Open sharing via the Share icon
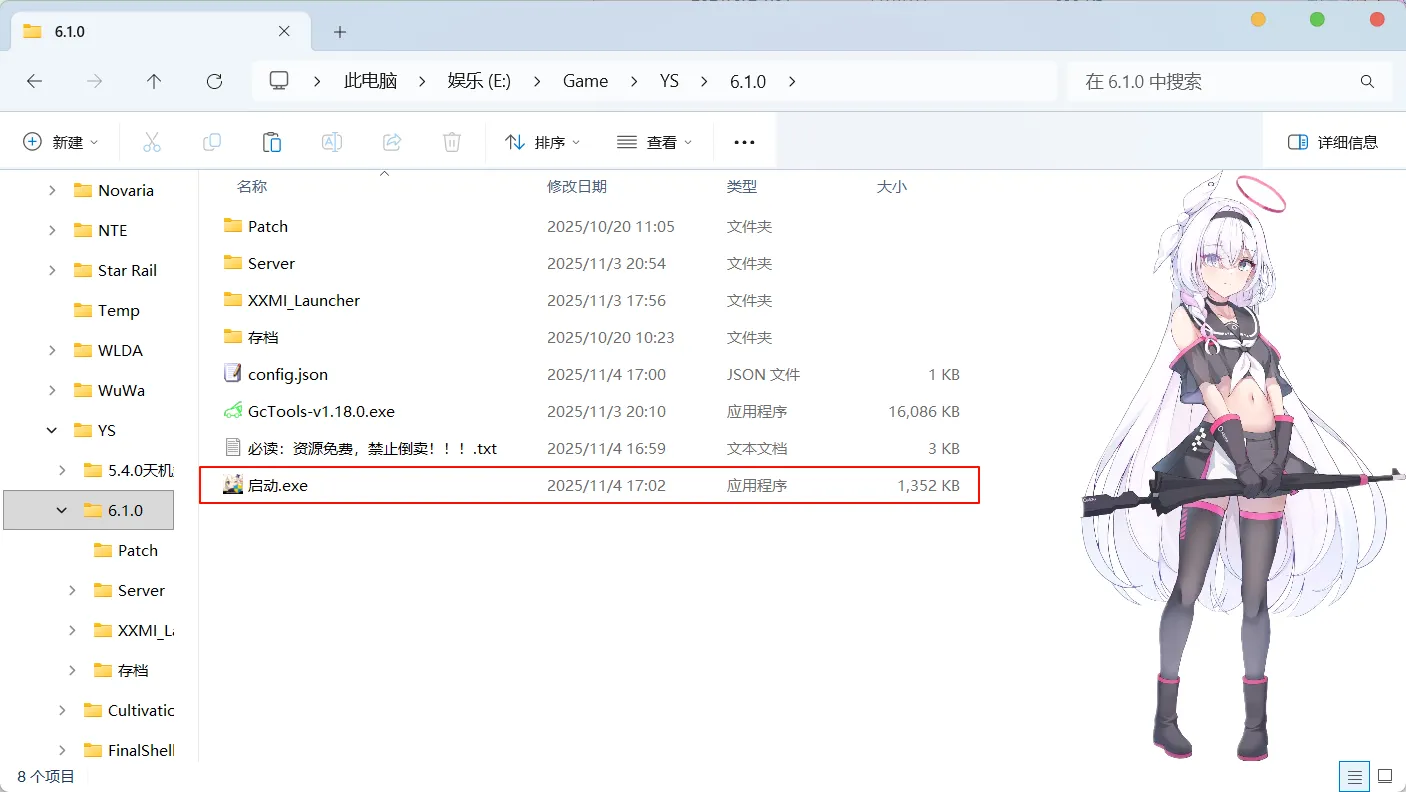This screenshot has width=1406, height=792. pyautogui.click(x=392, y=141)
